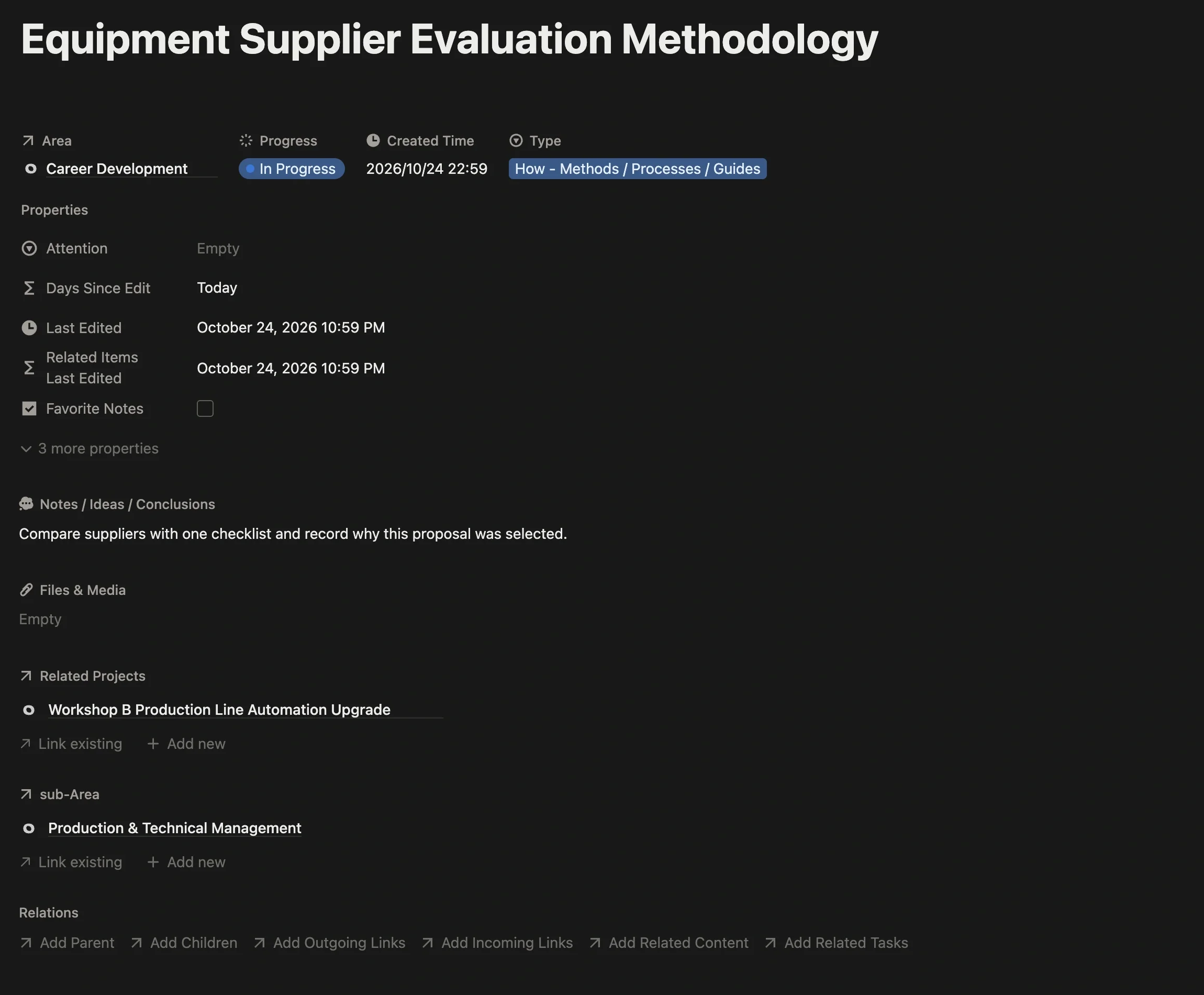Tick the Favorite Notes checkbox
The image size is (1204, 995).
[205, 408]
